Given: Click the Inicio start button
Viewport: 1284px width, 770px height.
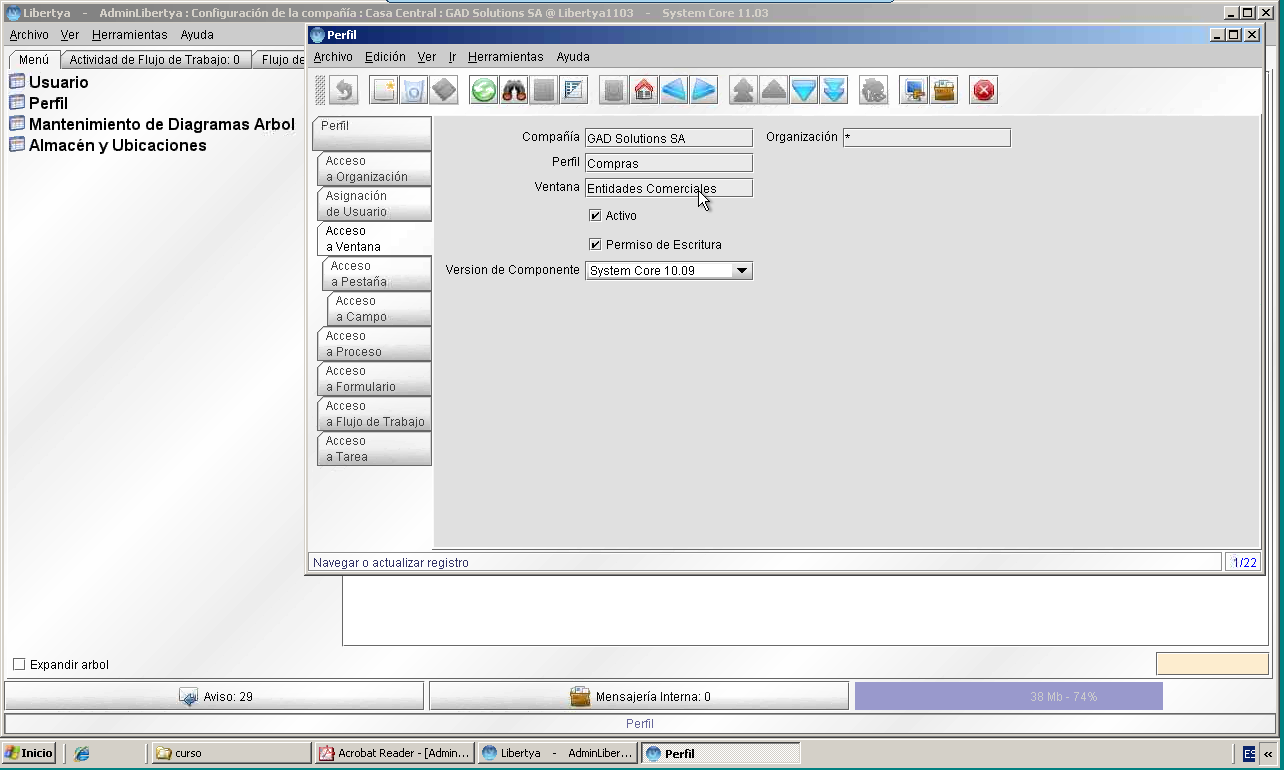Looking at the screenshot, I should [29, 753].
